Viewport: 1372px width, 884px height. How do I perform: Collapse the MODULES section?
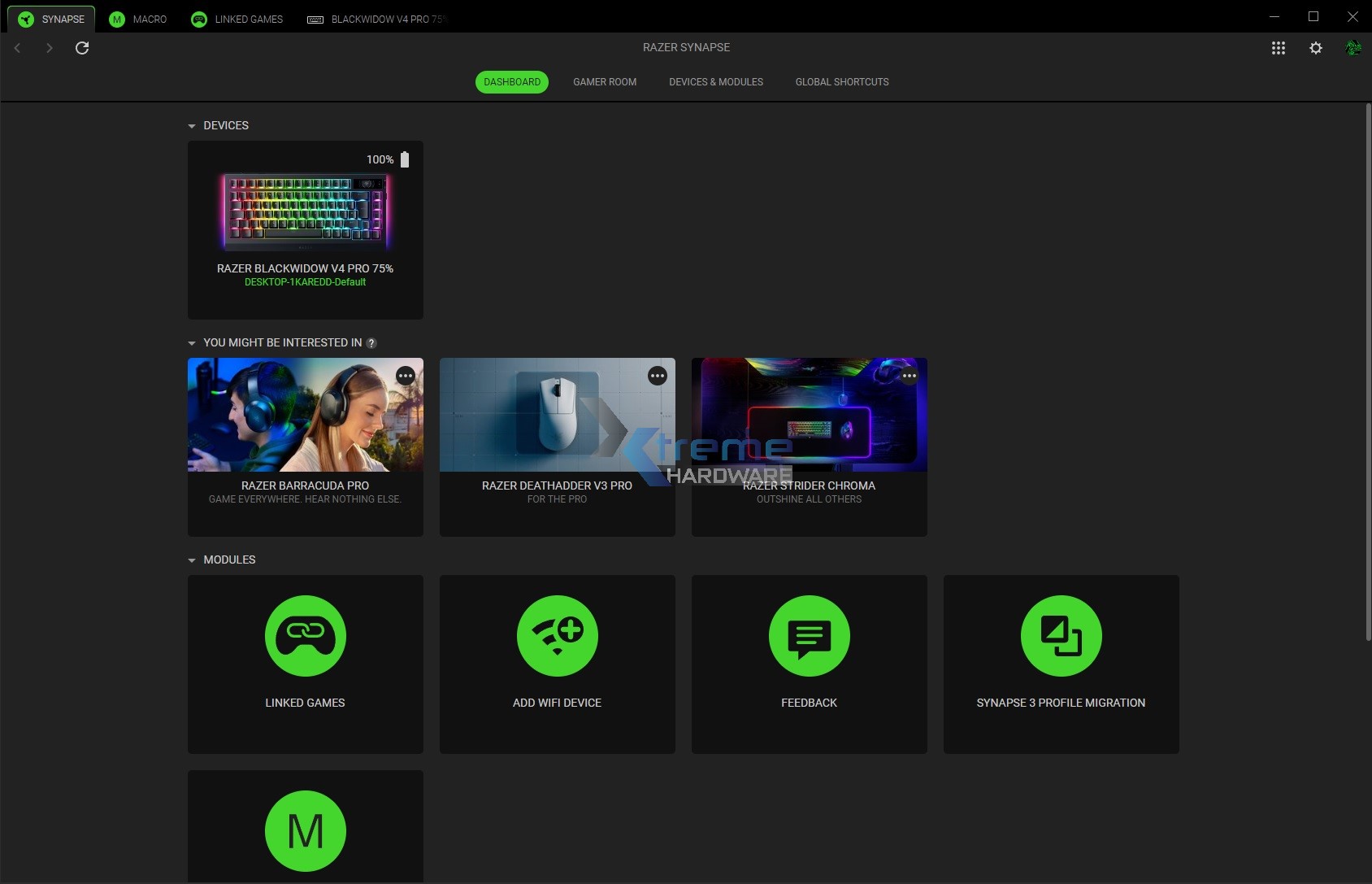click(192, 560)
